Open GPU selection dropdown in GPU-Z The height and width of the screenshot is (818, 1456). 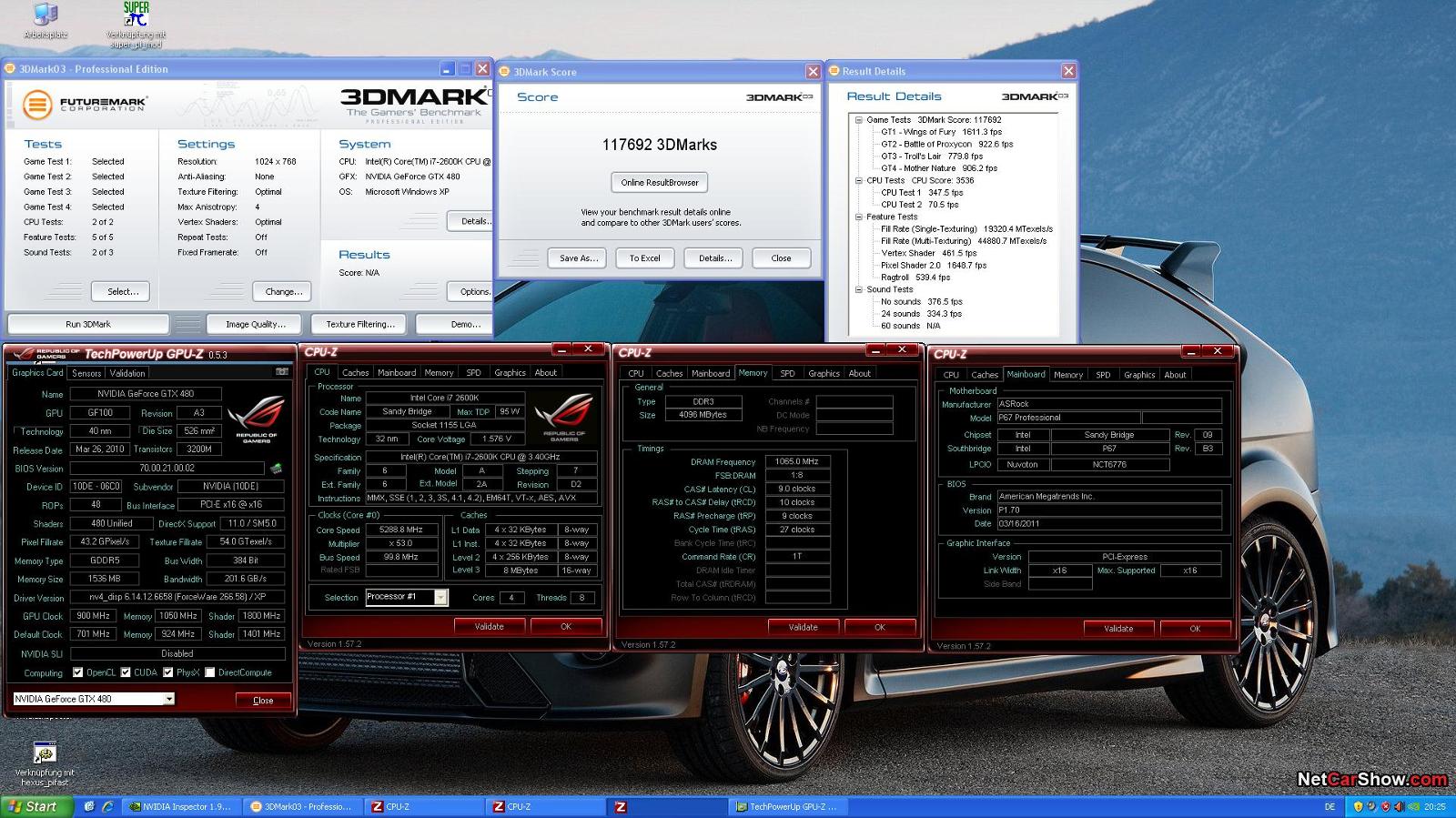click(x=168, y=699)
